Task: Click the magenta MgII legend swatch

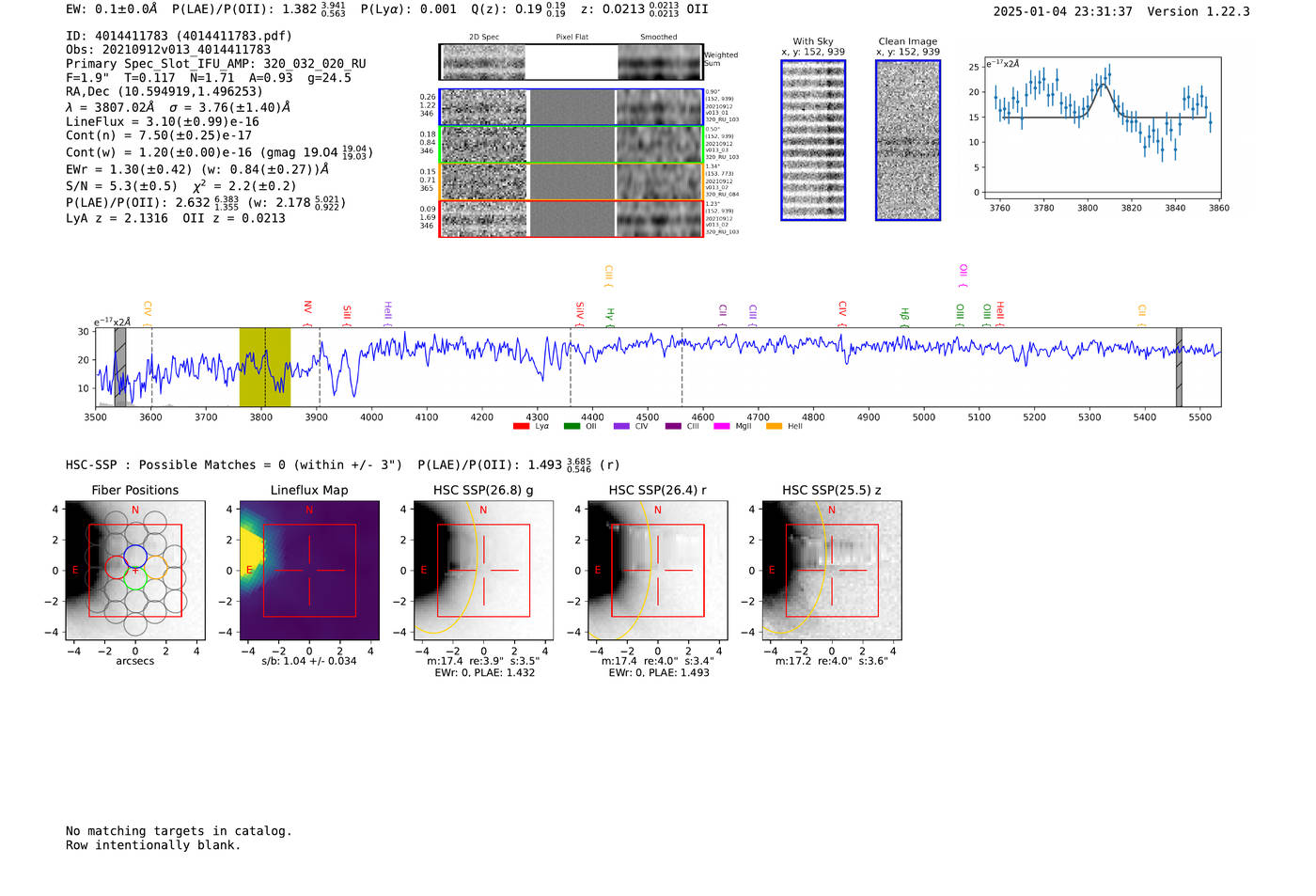Action: 722,427
